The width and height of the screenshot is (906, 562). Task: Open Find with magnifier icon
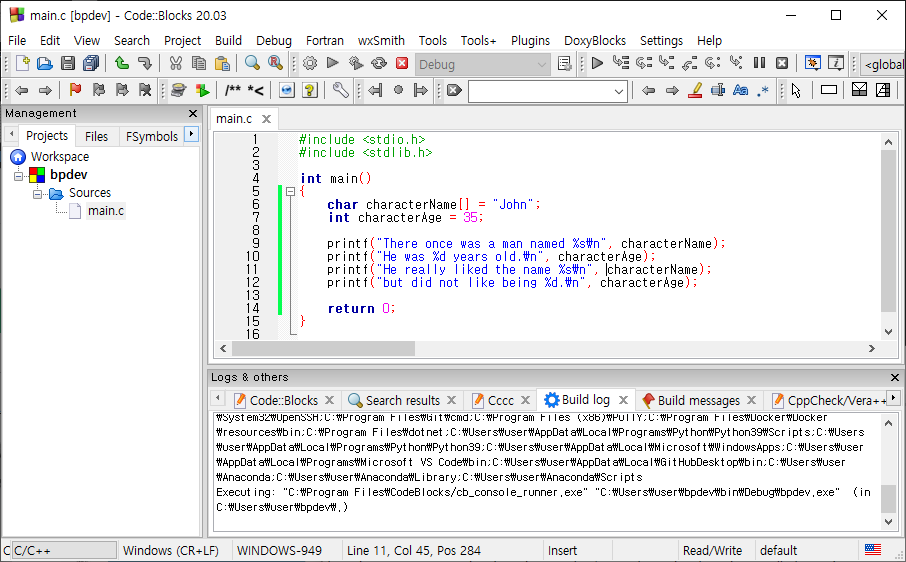pos(253,64)
